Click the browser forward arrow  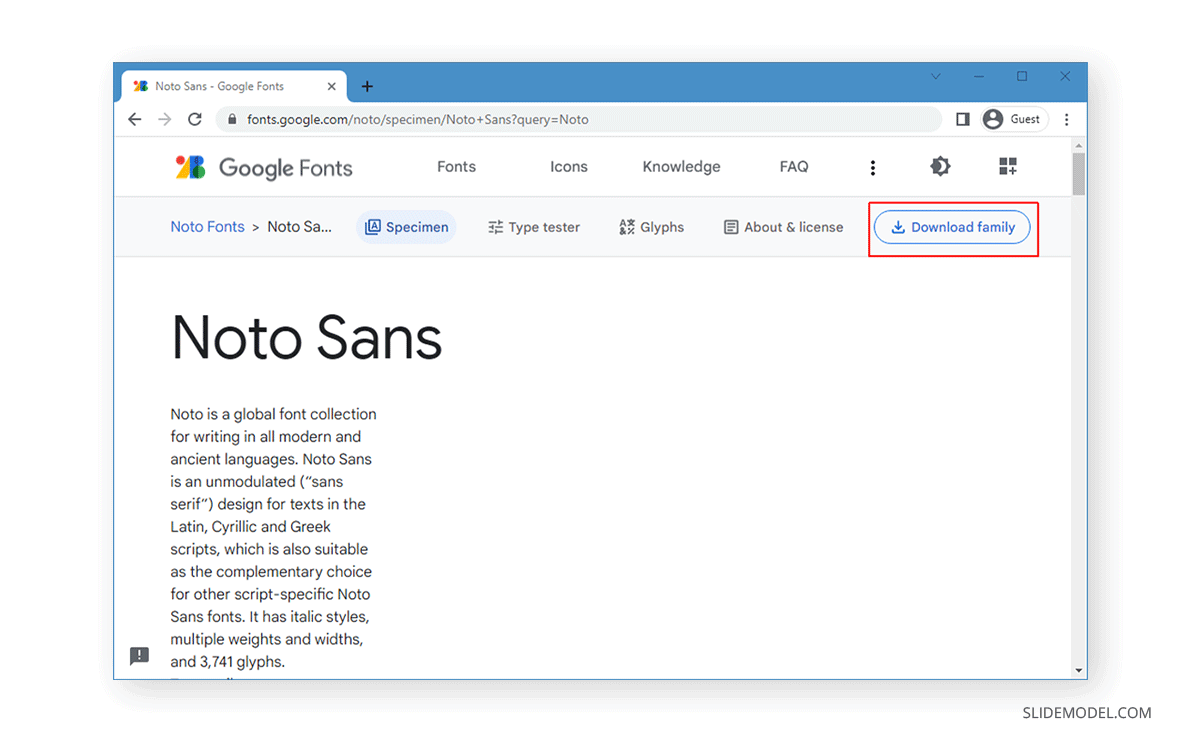[165, 119]
